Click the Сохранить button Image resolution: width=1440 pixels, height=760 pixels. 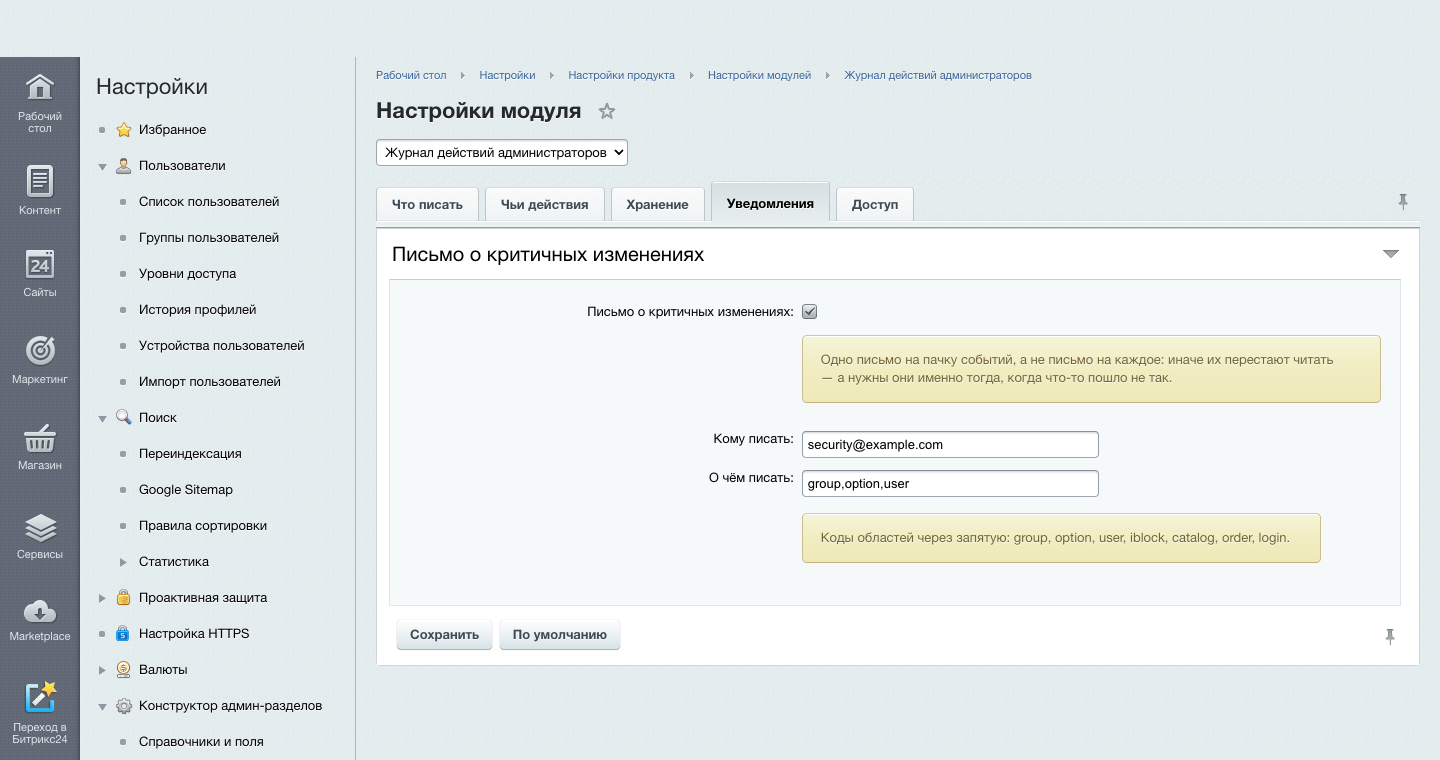(x=444, y=635)
